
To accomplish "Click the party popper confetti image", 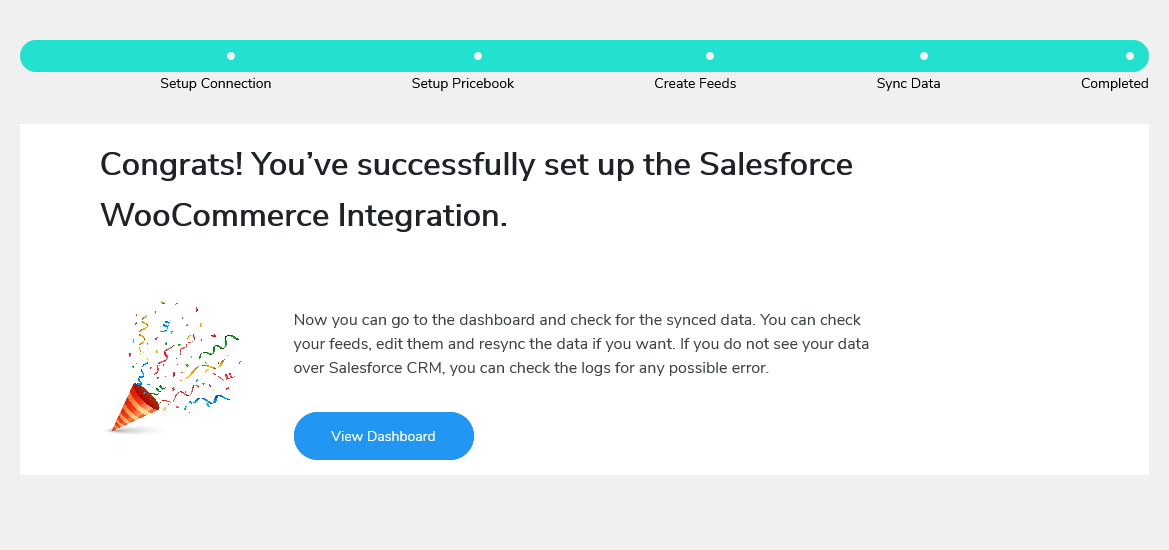I will pyautogui.click(x=172, y=369).
